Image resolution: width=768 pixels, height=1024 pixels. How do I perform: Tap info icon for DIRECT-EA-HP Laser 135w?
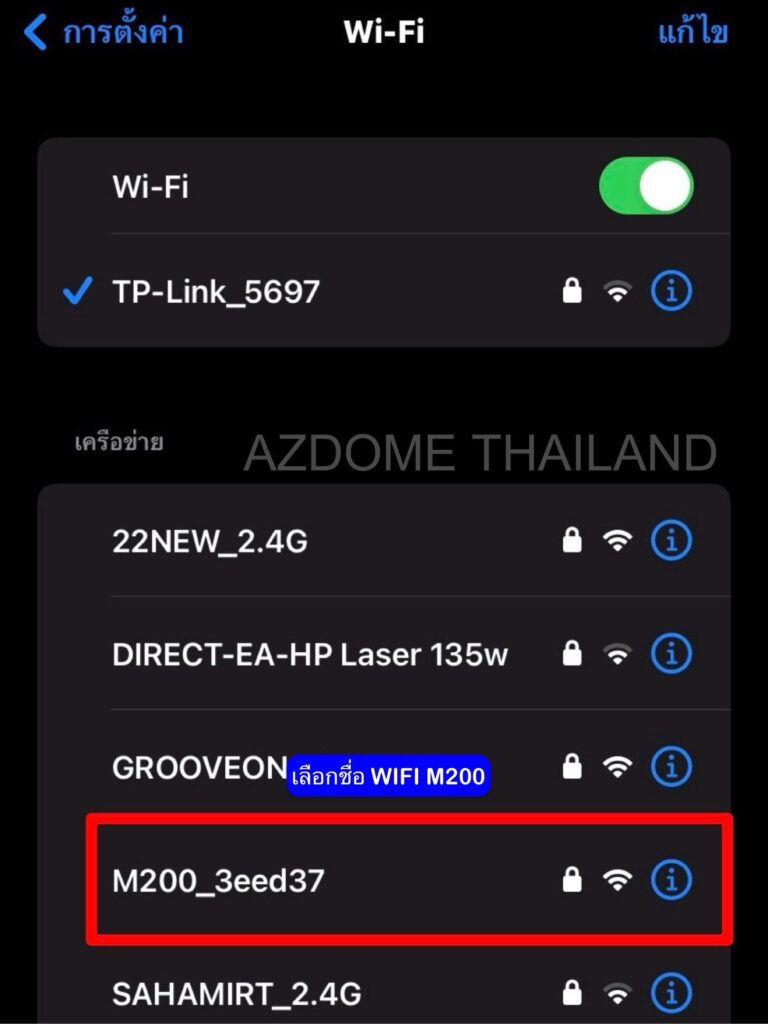pos(671,653)
